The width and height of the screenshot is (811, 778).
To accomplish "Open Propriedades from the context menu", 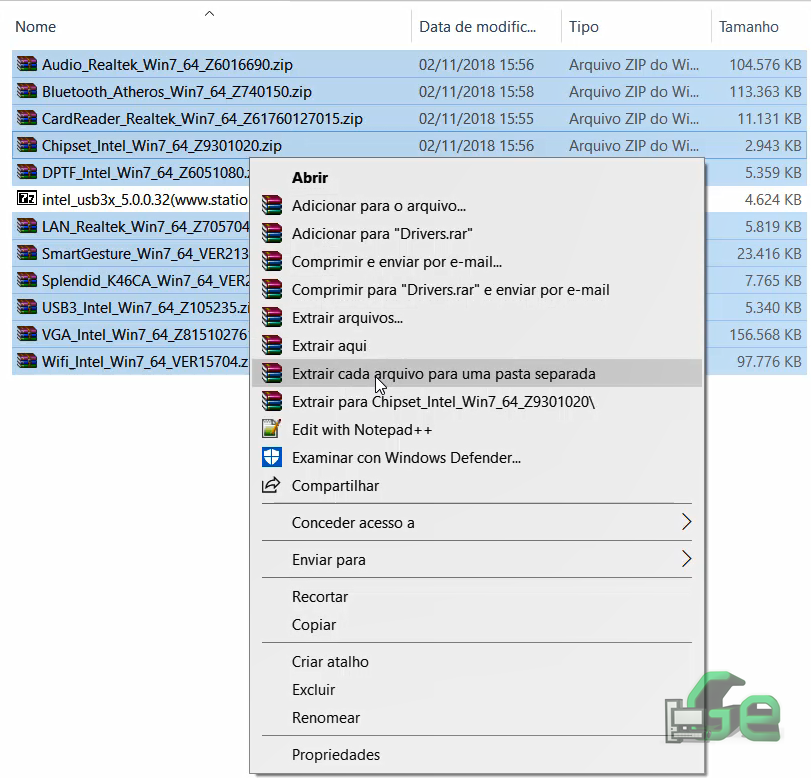I will click(x=476, y=754).
